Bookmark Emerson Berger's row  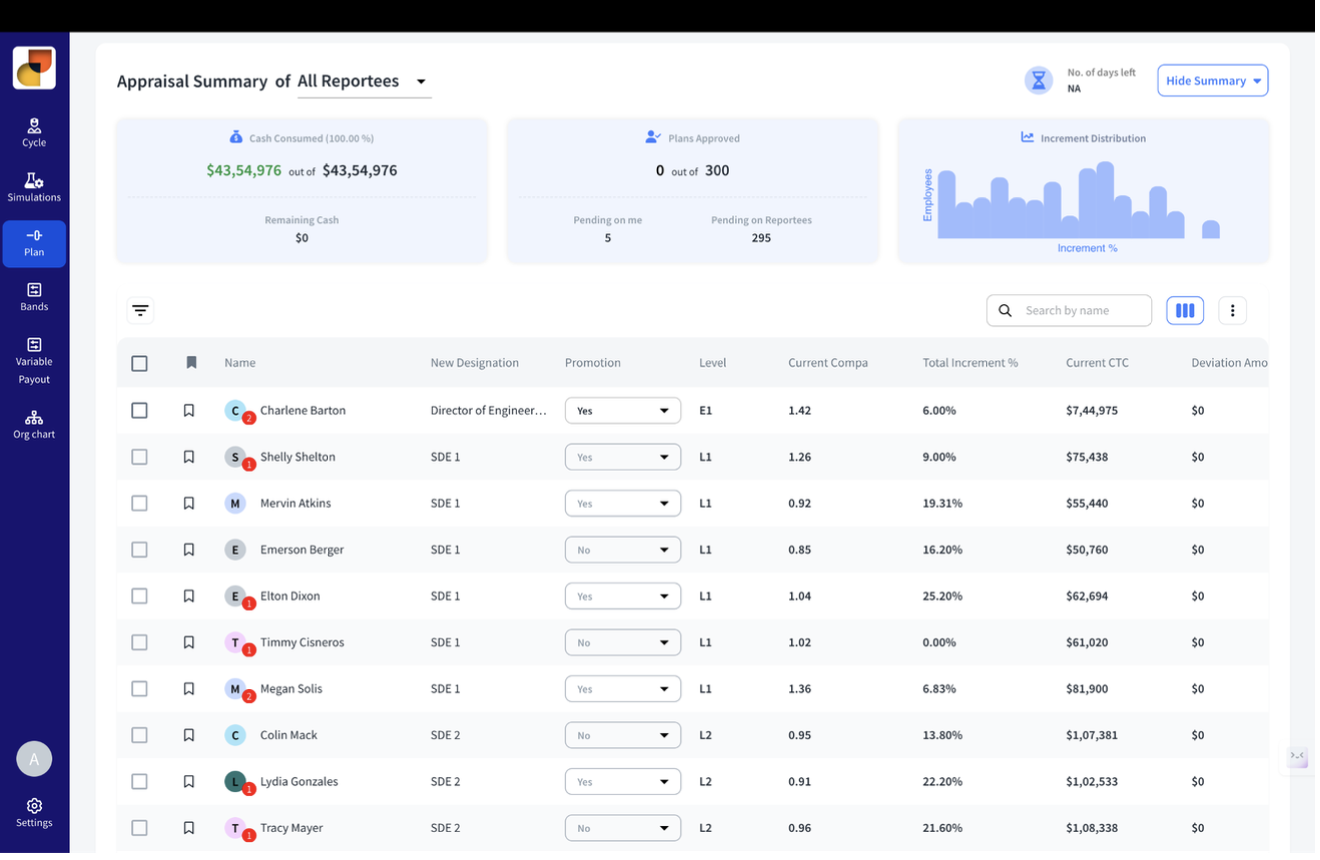(189, 550)
